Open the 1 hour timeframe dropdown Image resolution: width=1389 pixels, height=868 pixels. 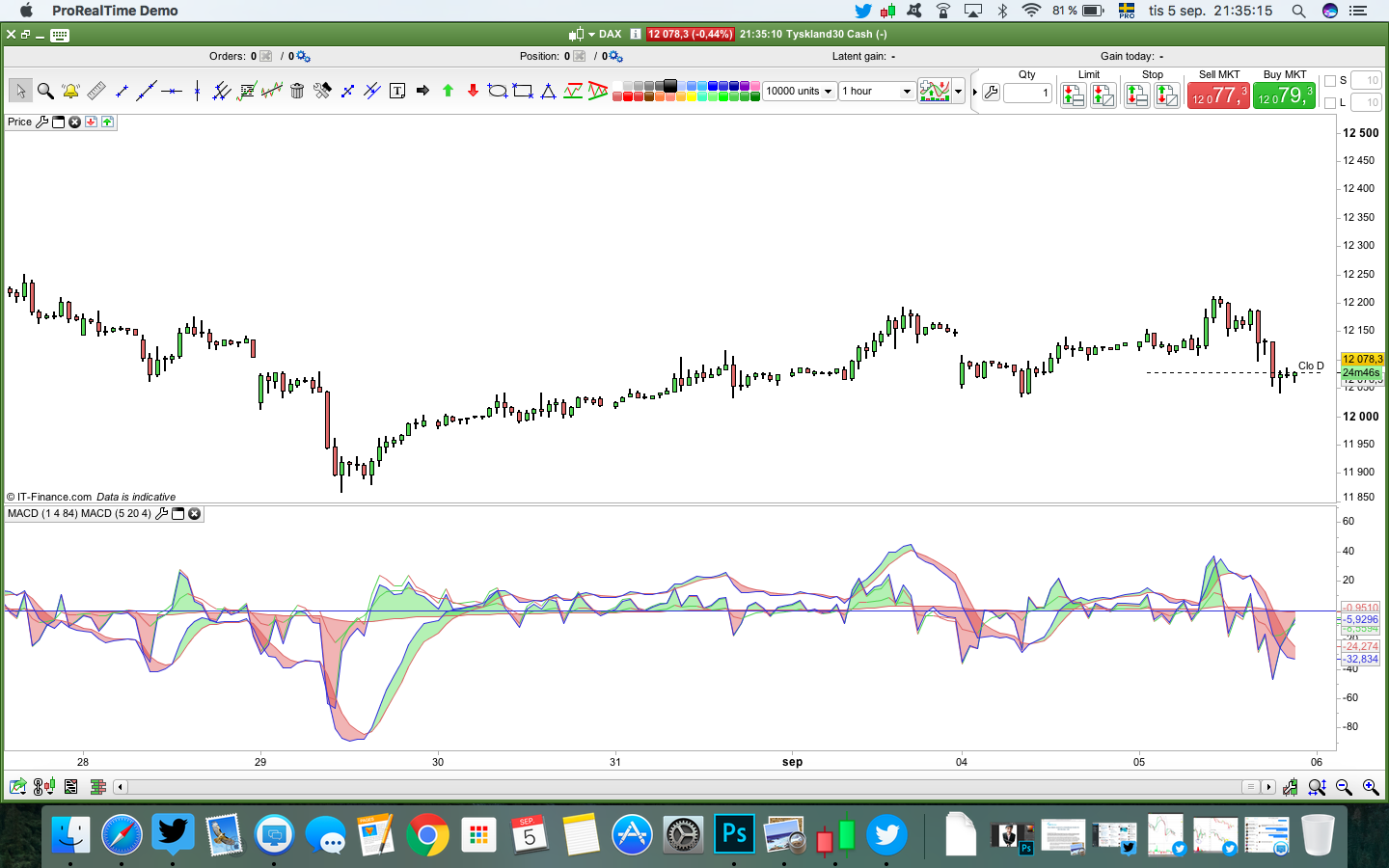pos(877,91)
